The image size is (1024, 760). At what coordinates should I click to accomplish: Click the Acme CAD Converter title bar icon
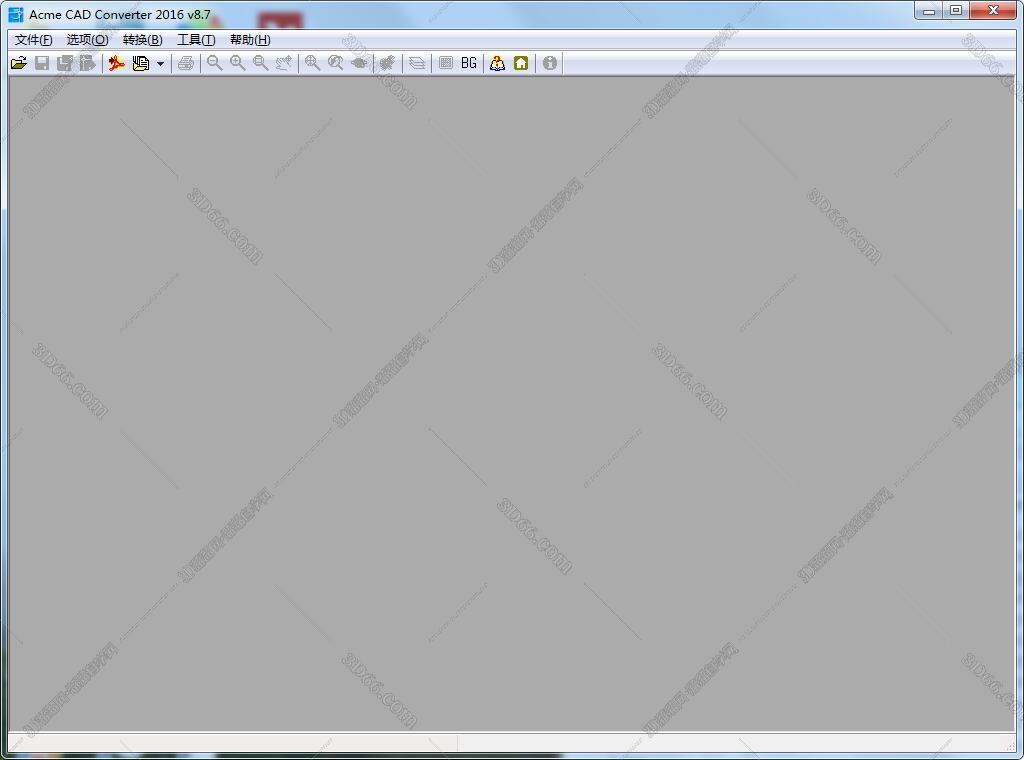(x=16, y=14)
